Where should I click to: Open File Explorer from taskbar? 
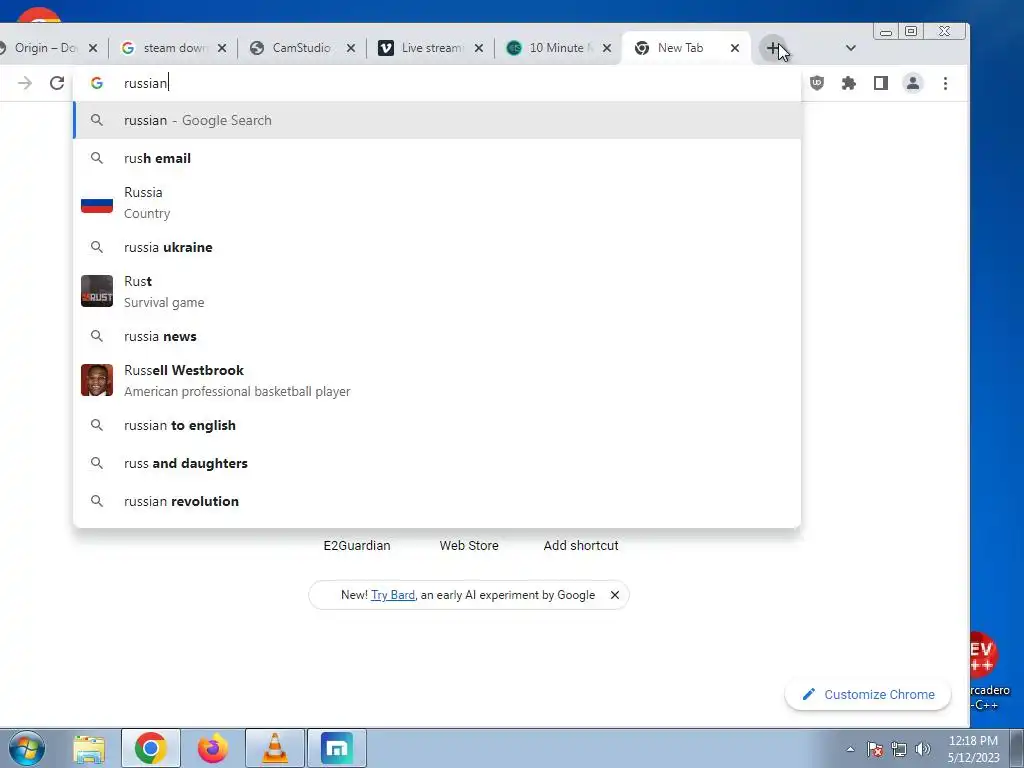(89, 748)
